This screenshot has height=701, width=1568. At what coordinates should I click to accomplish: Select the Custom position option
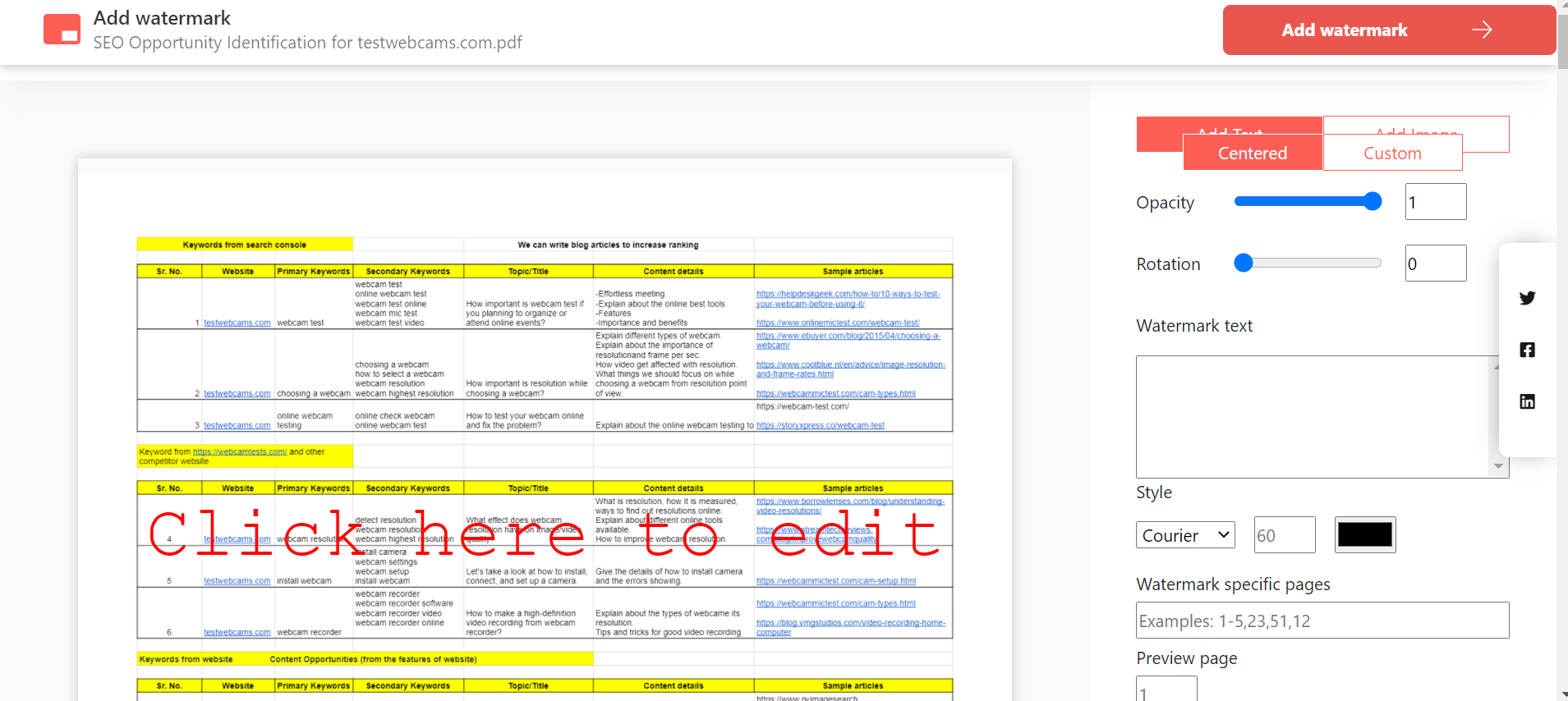(1392, 153)
